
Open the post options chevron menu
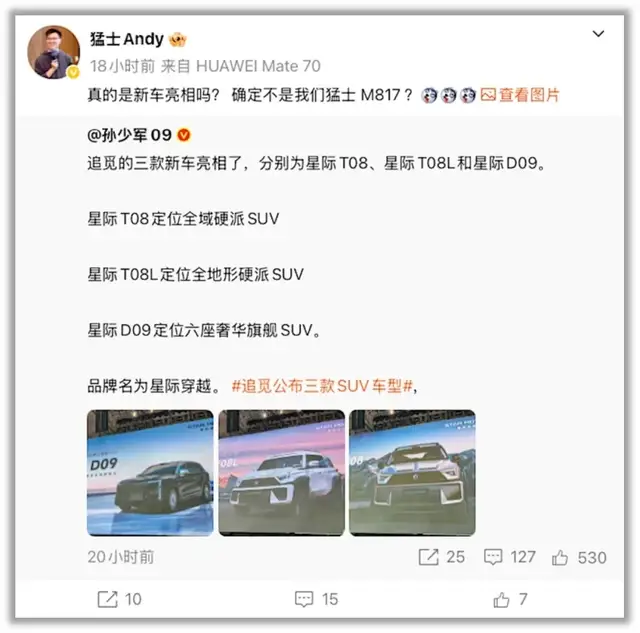pyautogui.click(x=598, y=34)
